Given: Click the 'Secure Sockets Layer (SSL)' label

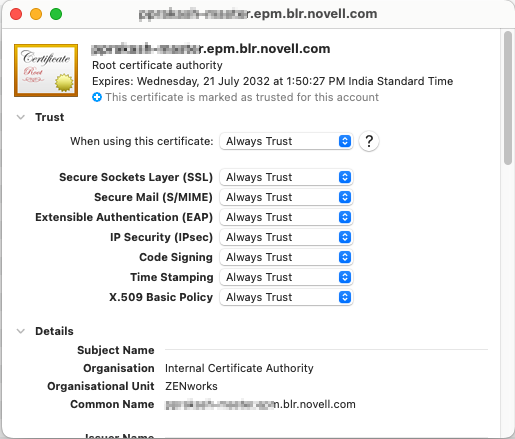Looking at the screenshot, I should tap(136, 177).
